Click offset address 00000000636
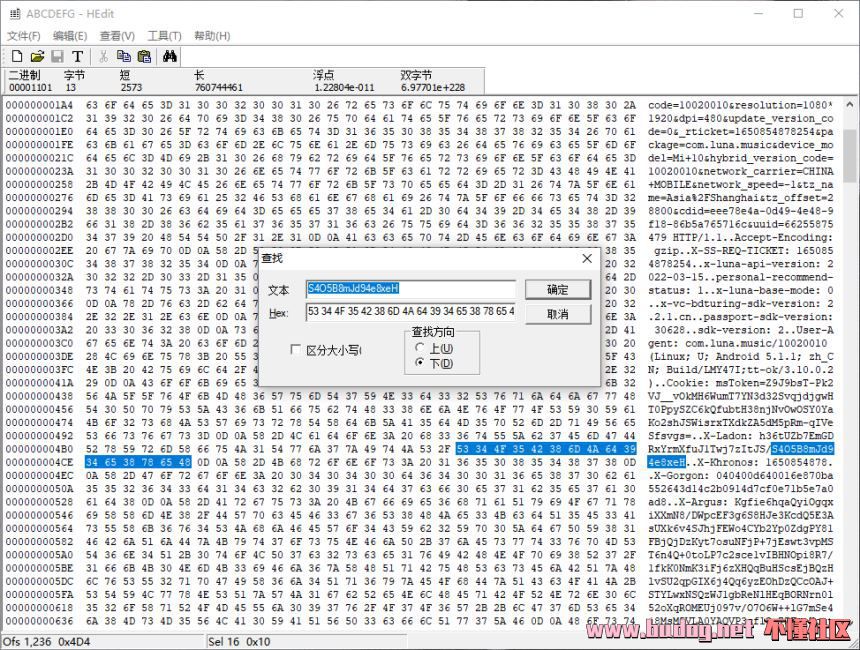Screen dimensions: 860x650 39,621
